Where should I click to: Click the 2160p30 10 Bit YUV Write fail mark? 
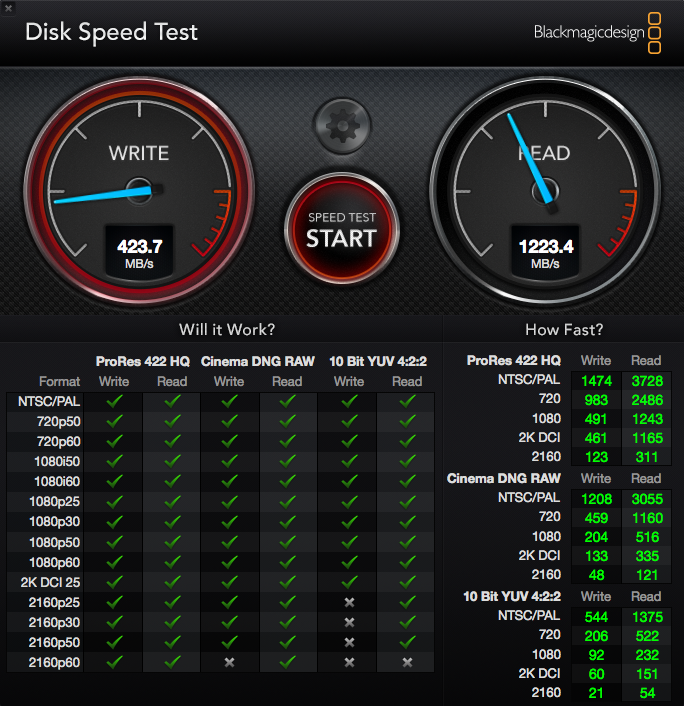click(x=349, y=622)
